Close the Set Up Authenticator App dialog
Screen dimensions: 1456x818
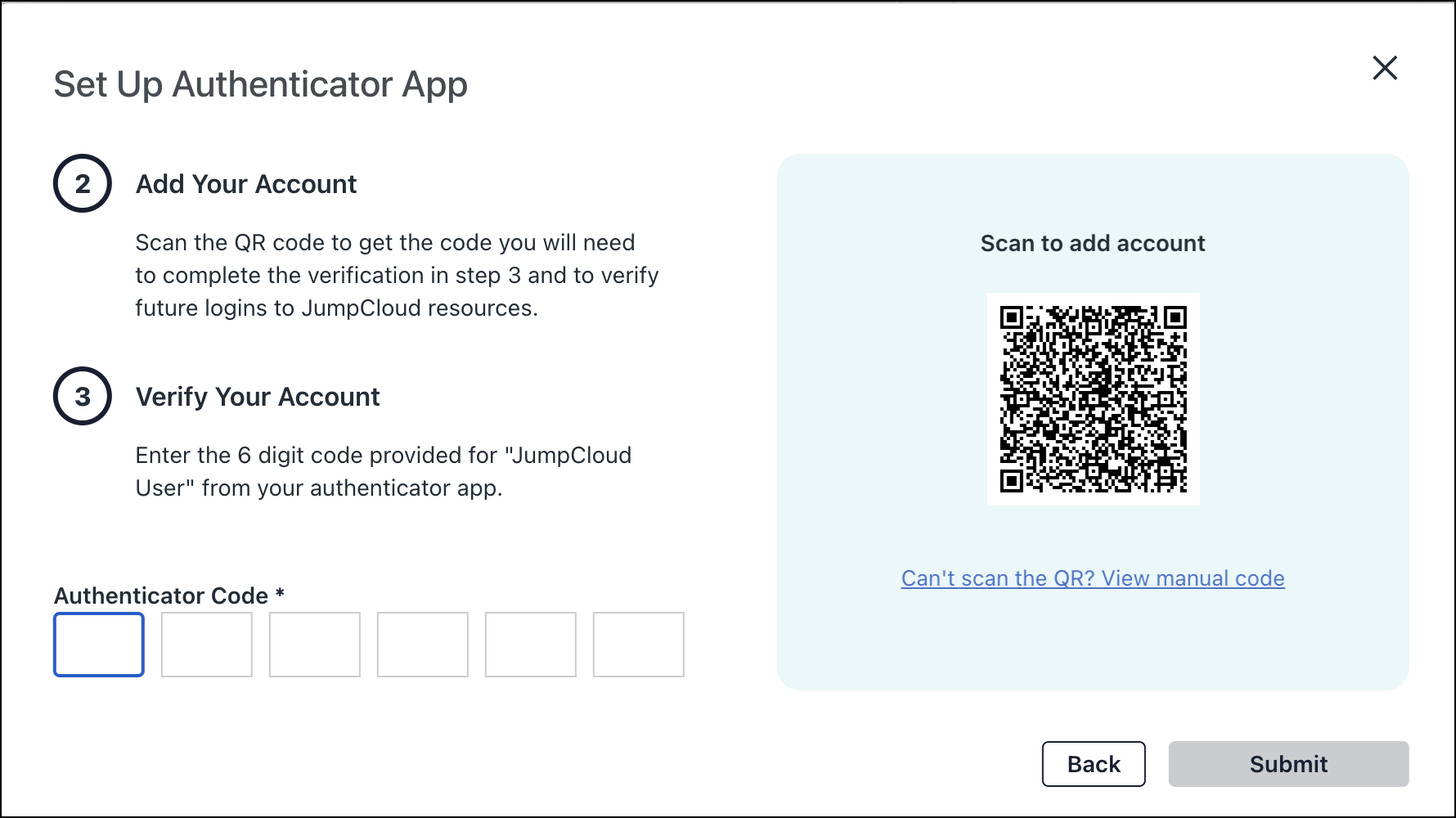tap(1386, 68)
